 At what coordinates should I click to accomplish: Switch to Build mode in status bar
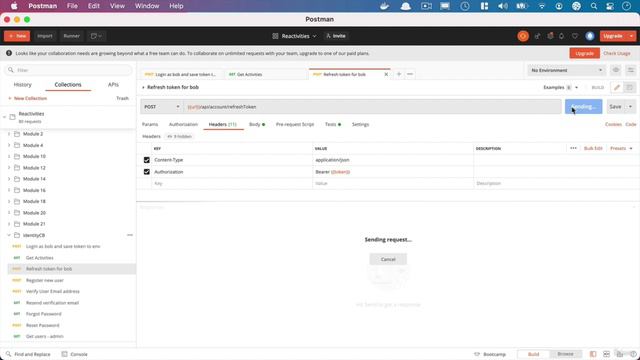coord(533,354)
